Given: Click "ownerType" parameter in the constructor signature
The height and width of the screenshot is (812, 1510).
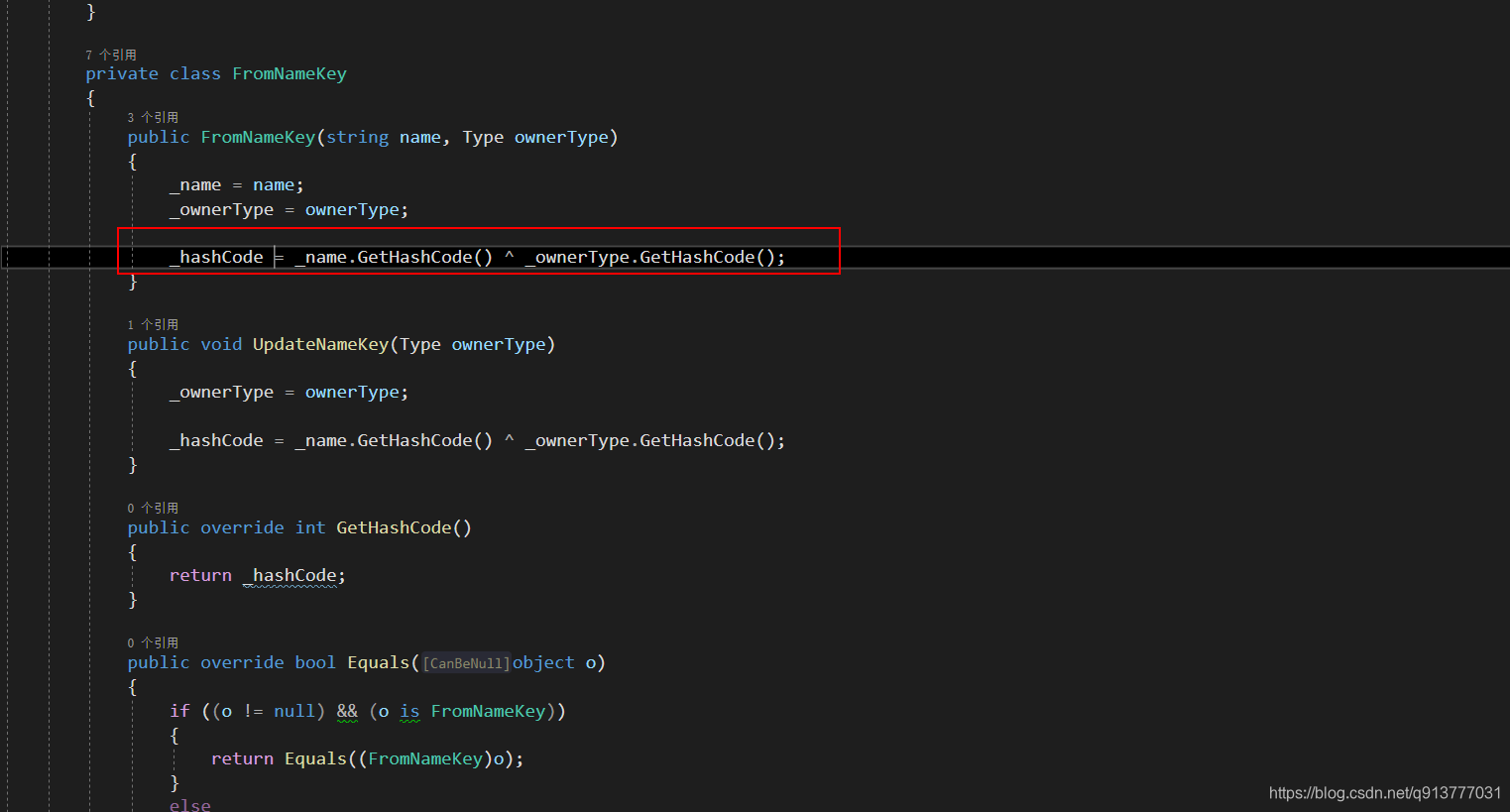Looking at the screenshot, I should click(x=561, y=137).
